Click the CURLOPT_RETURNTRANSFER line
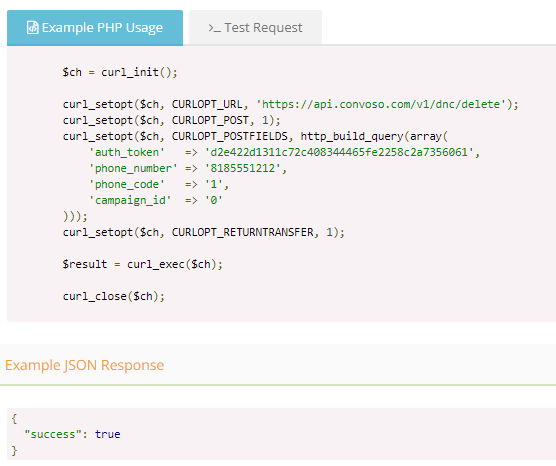Viewport: 556px width, 466px height. (204, 232)
